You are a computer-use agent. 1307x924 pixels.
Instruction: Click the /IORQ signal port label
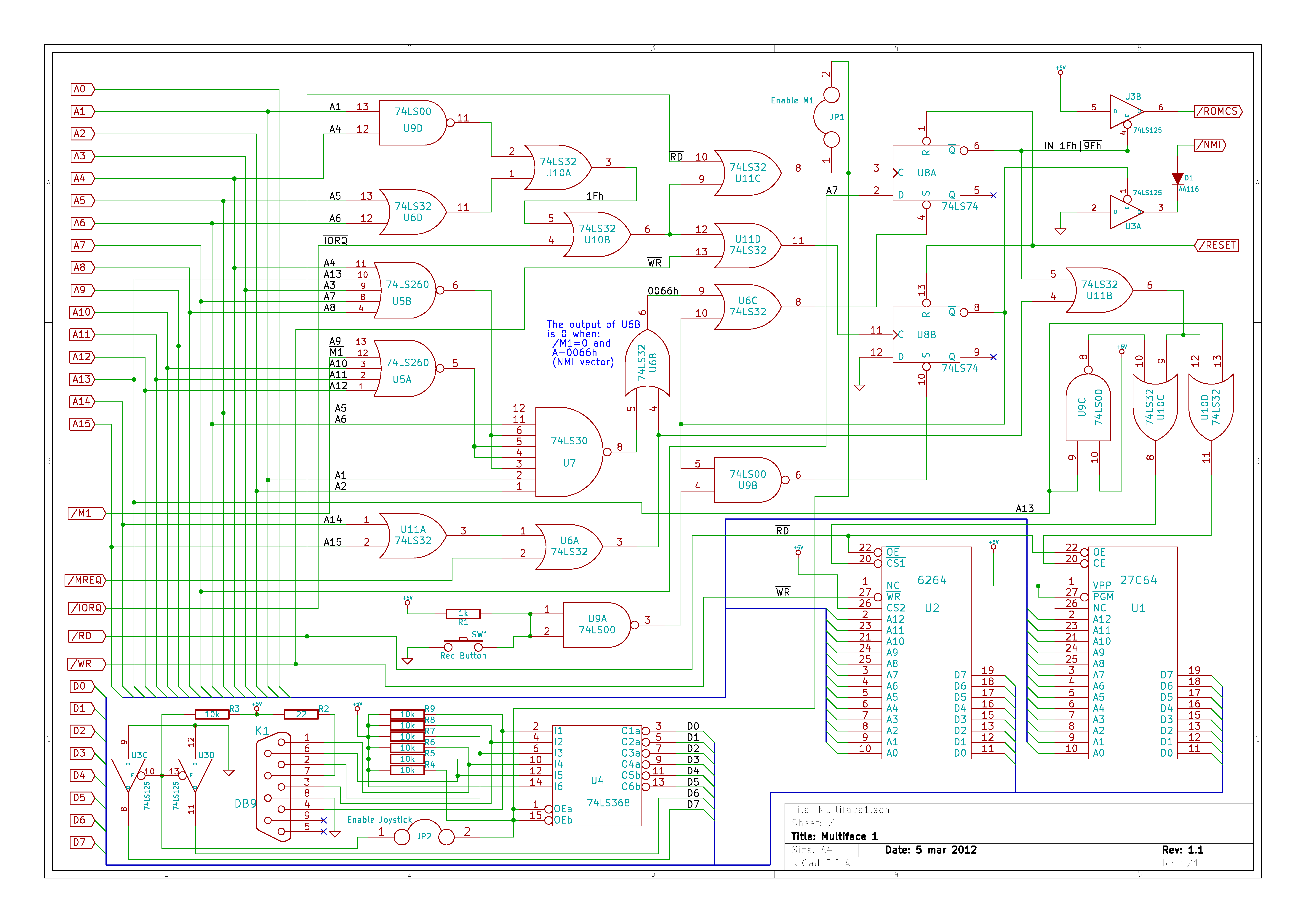pyautogui.click(x=87, y=608)
